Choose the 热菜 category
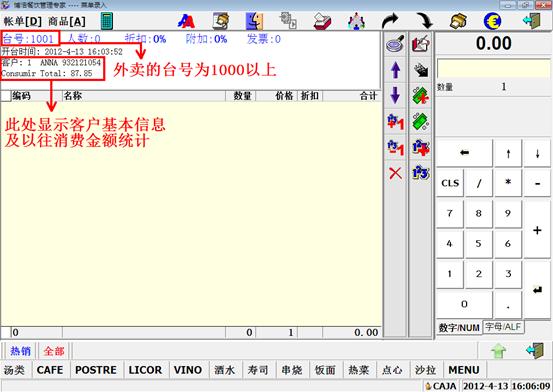The height and width of the screenshot is (392, 553). tap(359, 370)
